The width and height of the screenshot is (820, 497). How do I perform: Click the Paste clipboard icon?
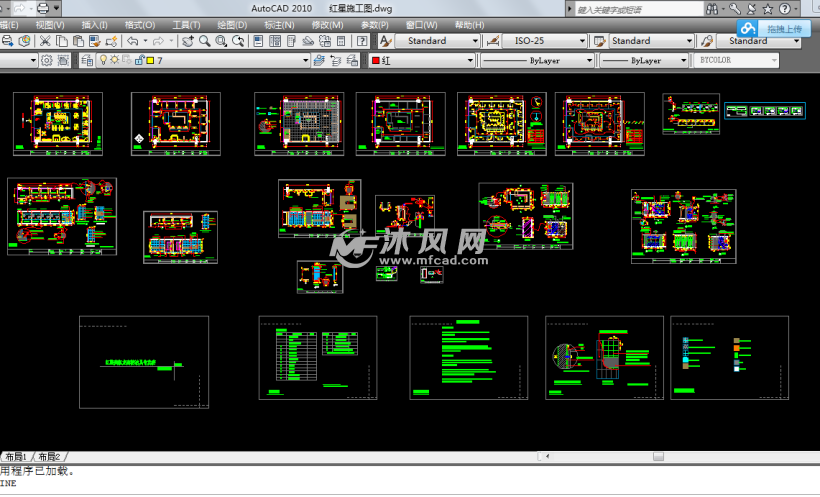click(78, 41)
